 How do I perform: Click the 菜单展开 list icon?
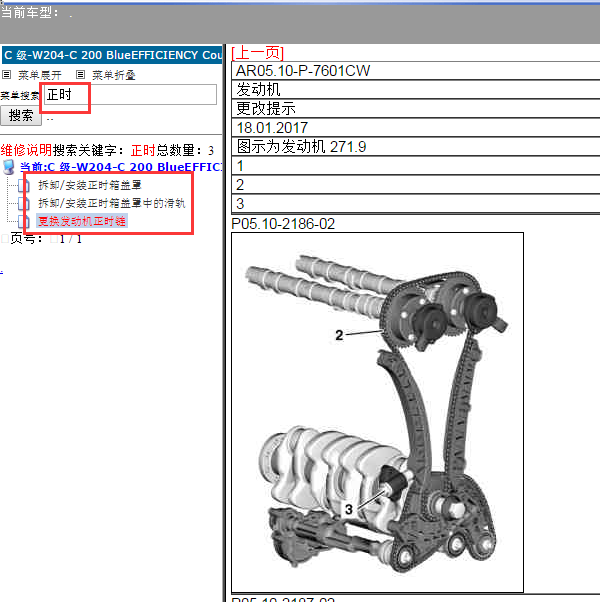tap(7, 74)
